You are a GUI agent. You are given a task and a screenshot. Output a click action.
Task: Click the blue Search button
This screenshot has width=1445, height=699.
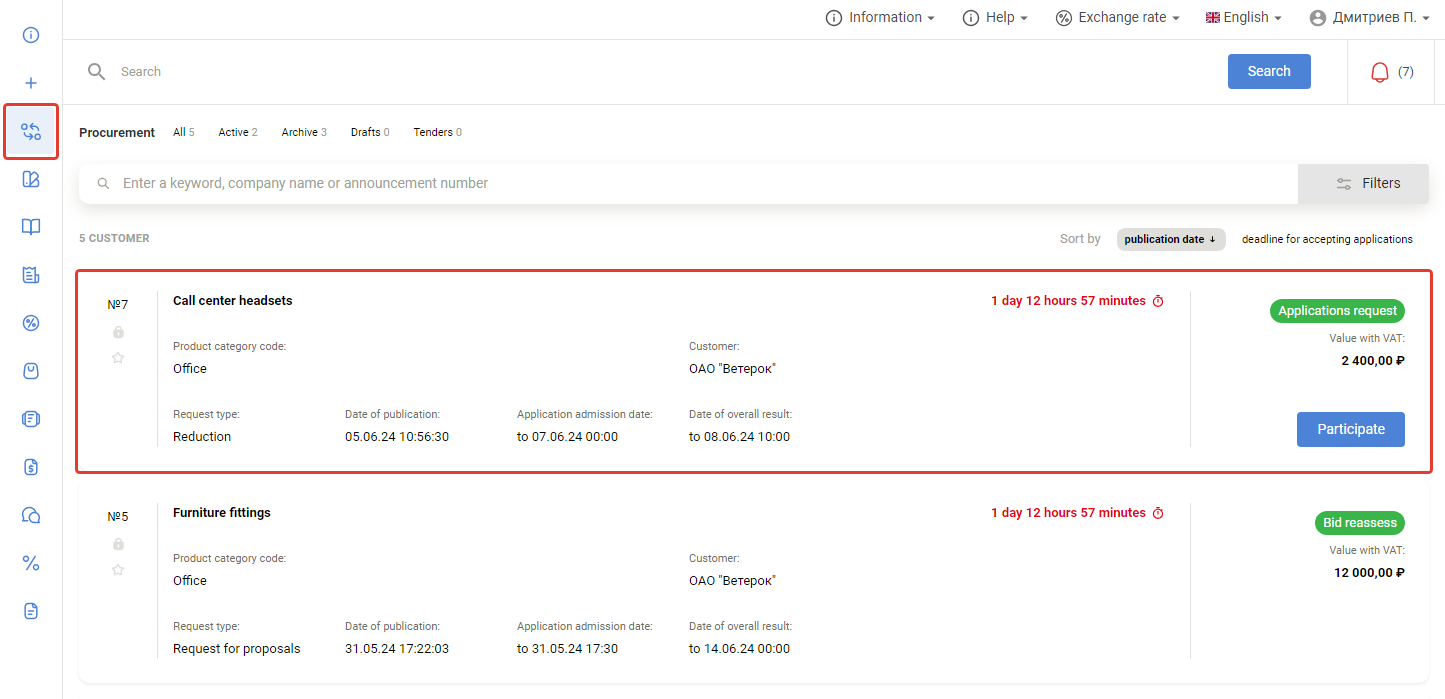point(1269,71)
